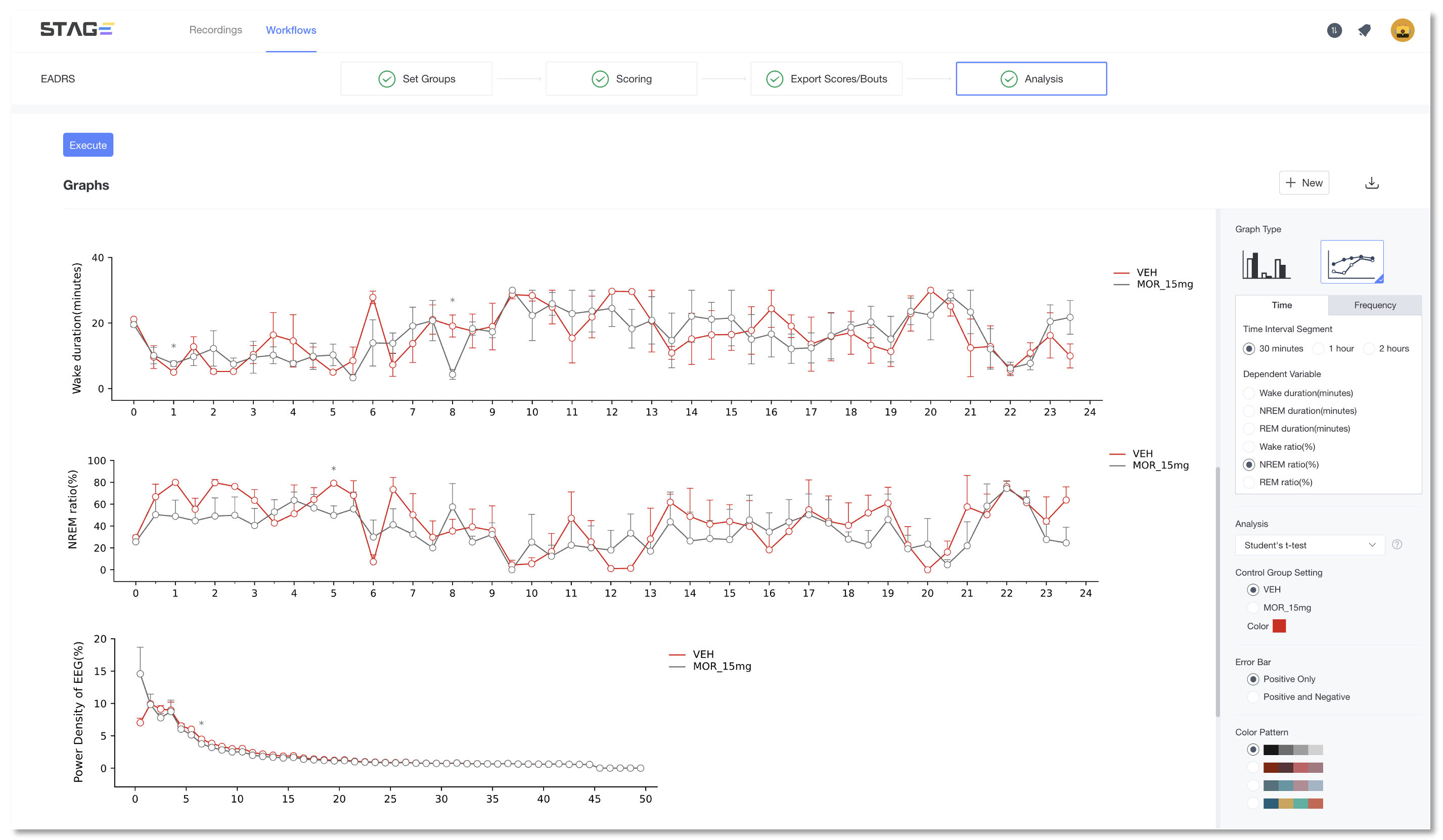Click the transfer status icon in header
The image size is (1443, 840).
[1334, 30]
